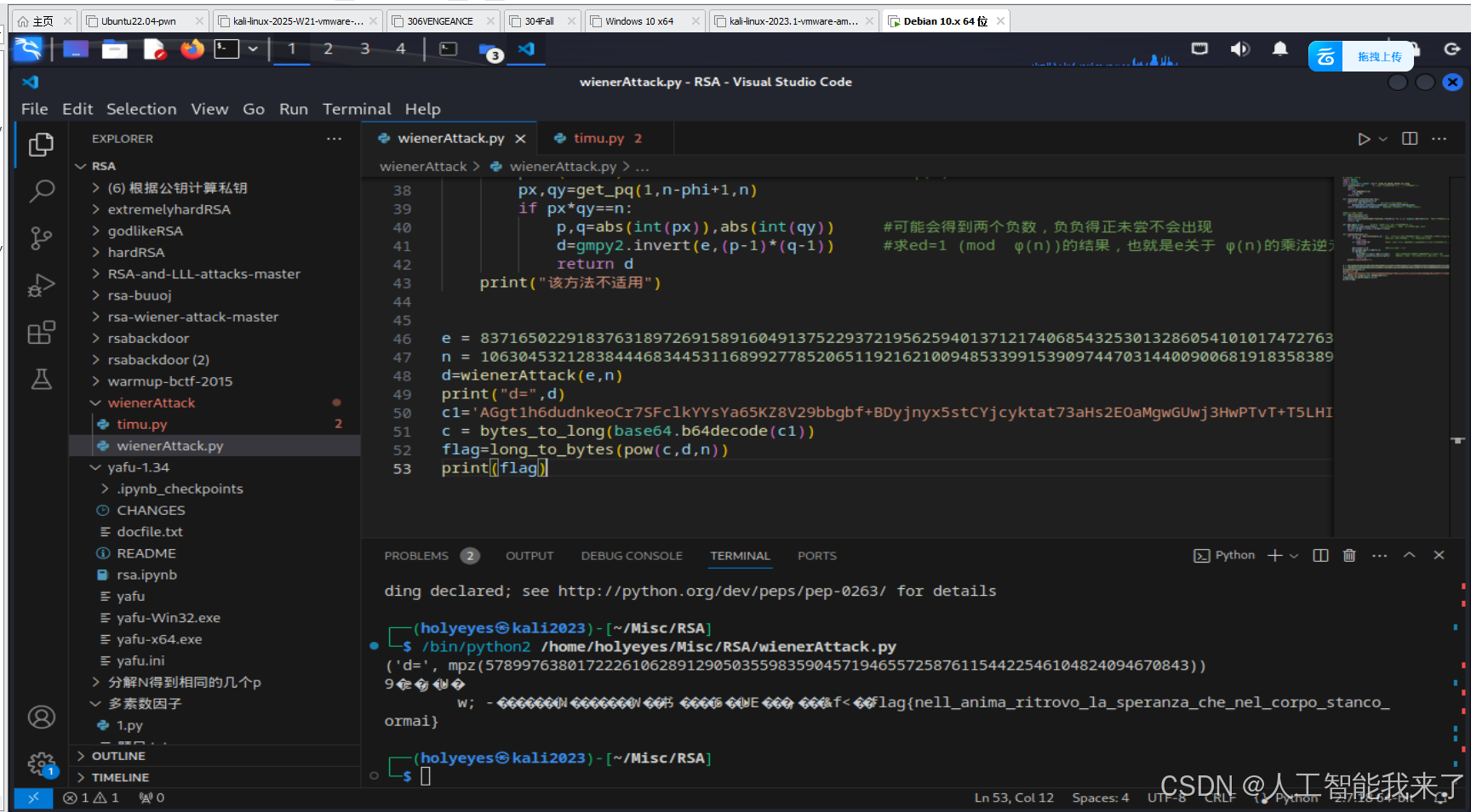Open the file manager in Kali panel
The image size is (1471, 812).
114,49
